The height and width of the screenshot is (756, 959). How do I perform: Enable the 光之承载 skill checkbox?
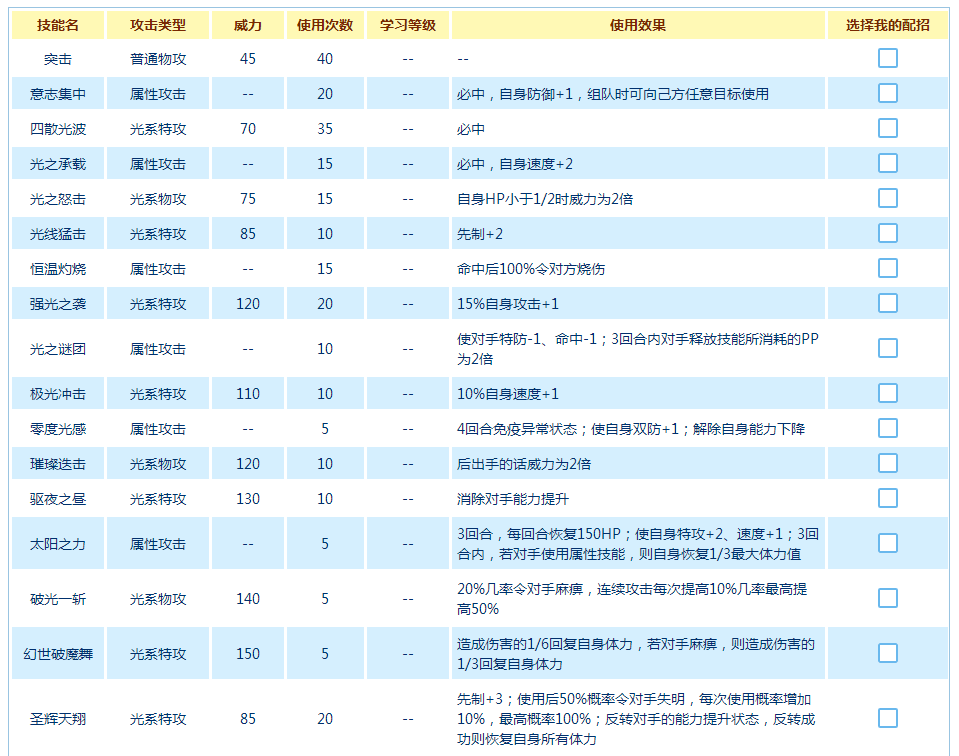(x=887, y=163)
